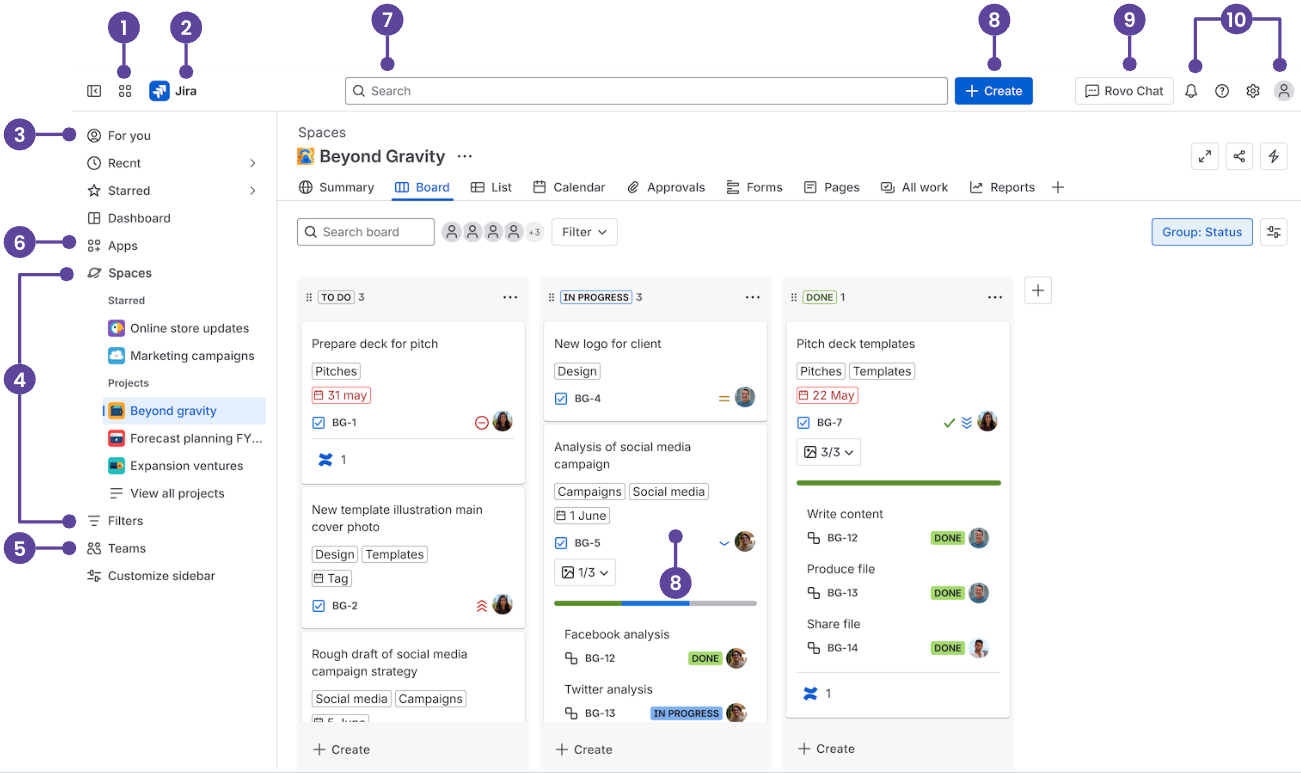Open the Filter dropdown
Image resolution: width=1301 pixels, height=773 pixels.
(x=584, y=231)
